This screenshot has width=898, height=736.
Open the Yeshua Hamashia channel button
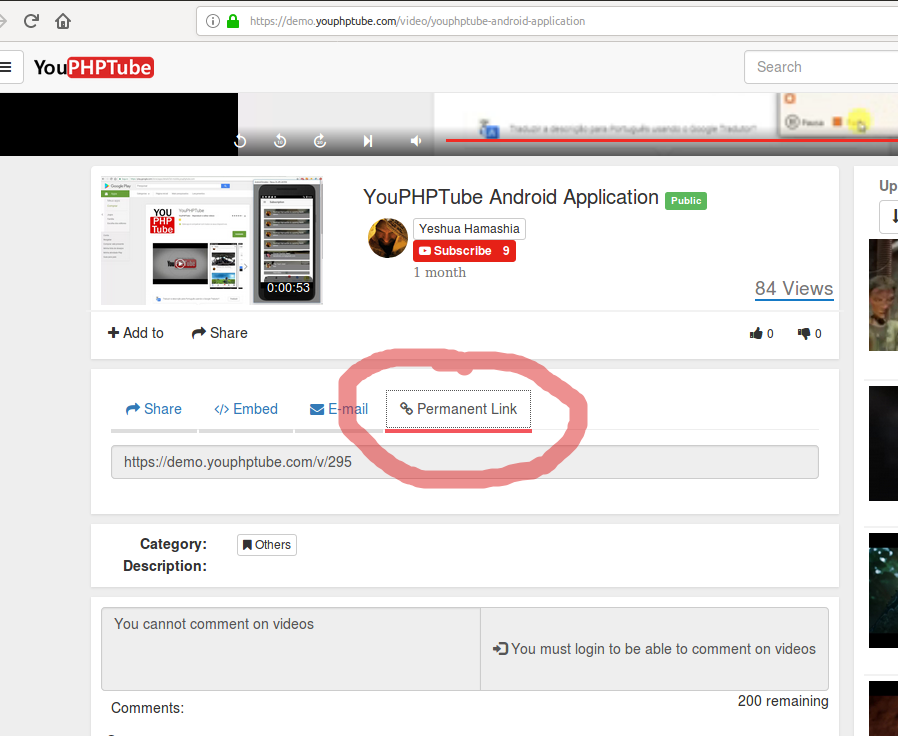(469, 229)
